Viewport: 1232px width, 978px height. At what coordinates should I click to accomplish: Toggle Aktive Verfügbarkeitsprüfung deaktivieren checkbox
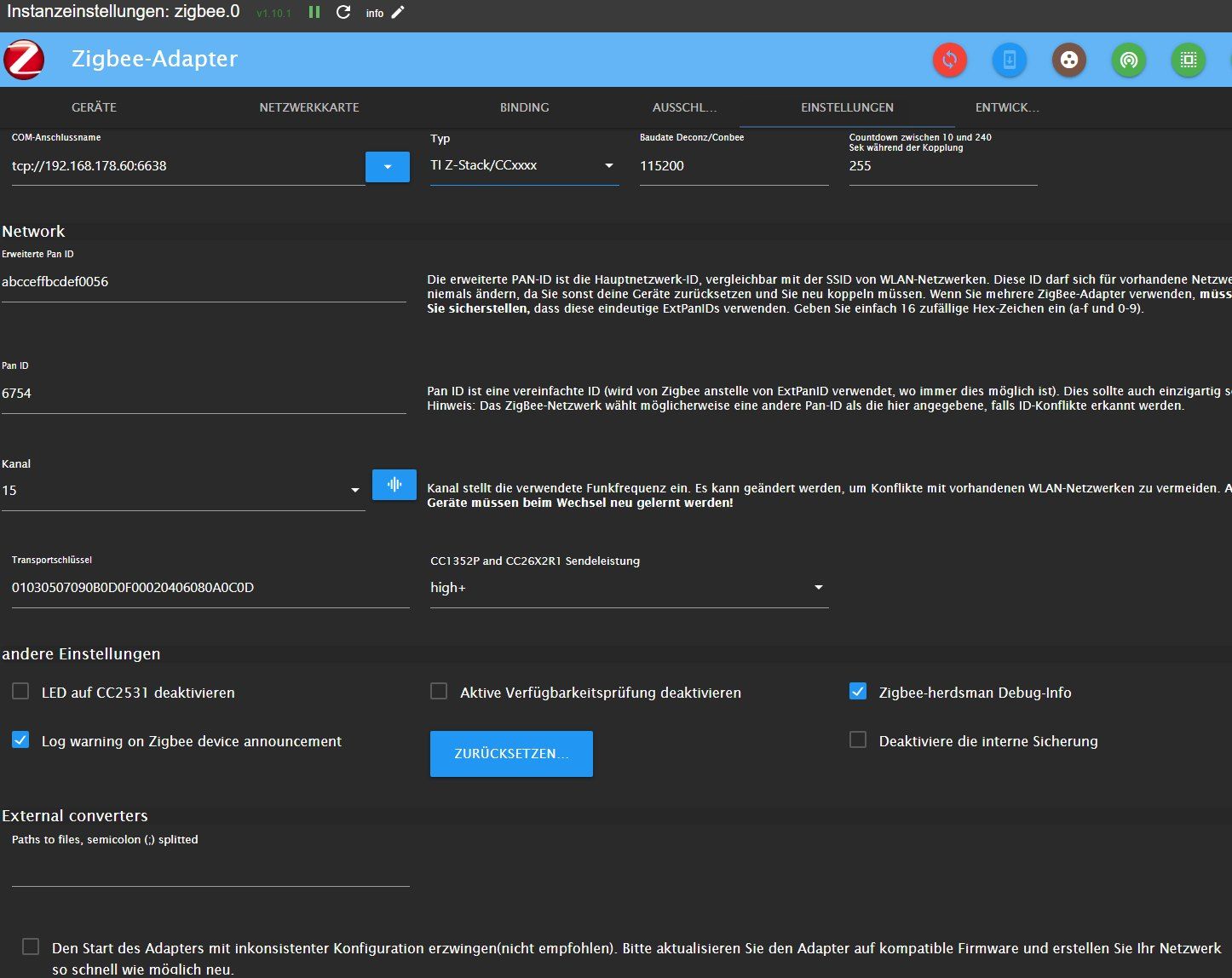[439, 691]
